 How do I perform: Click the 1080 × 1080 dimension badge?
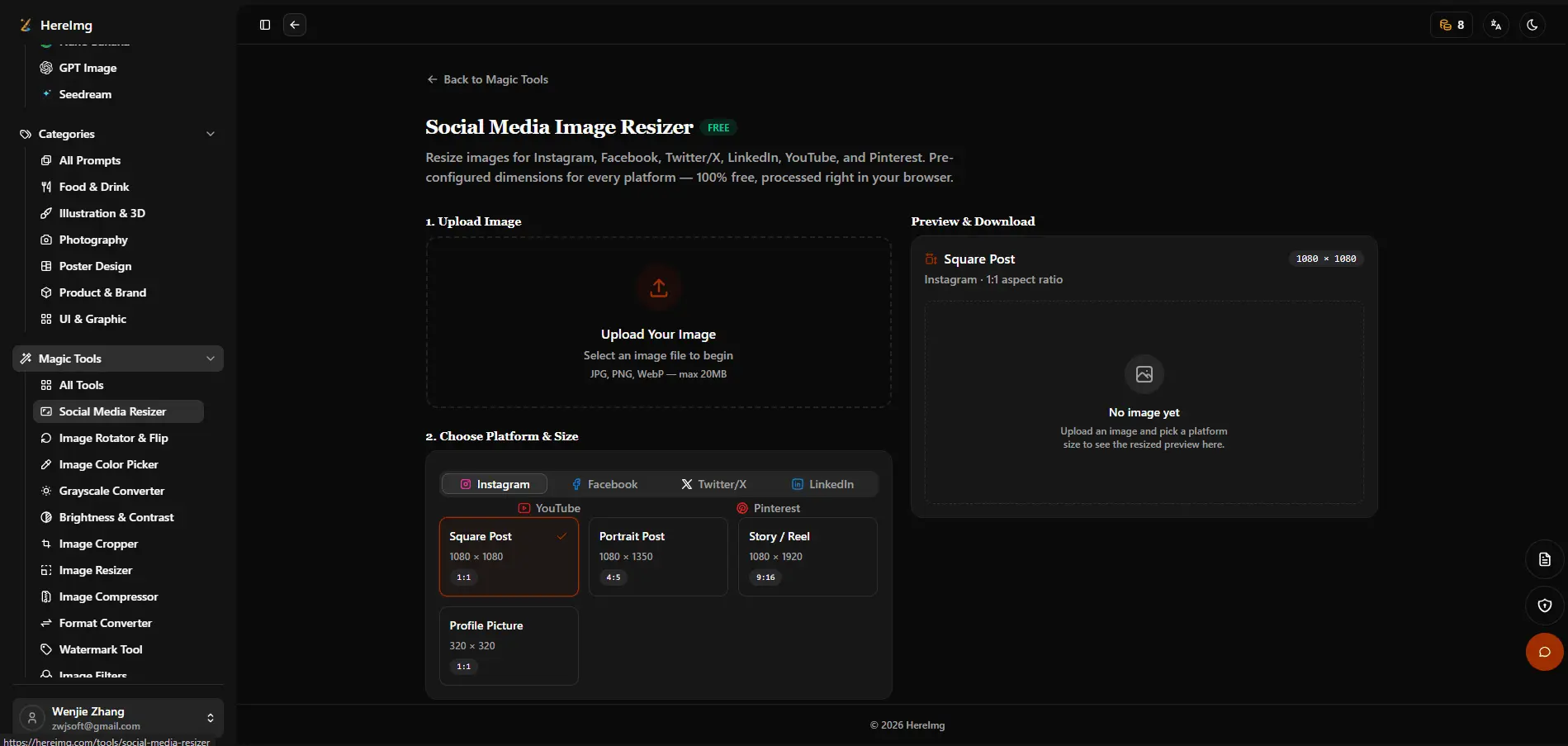tap(1326, 259)
